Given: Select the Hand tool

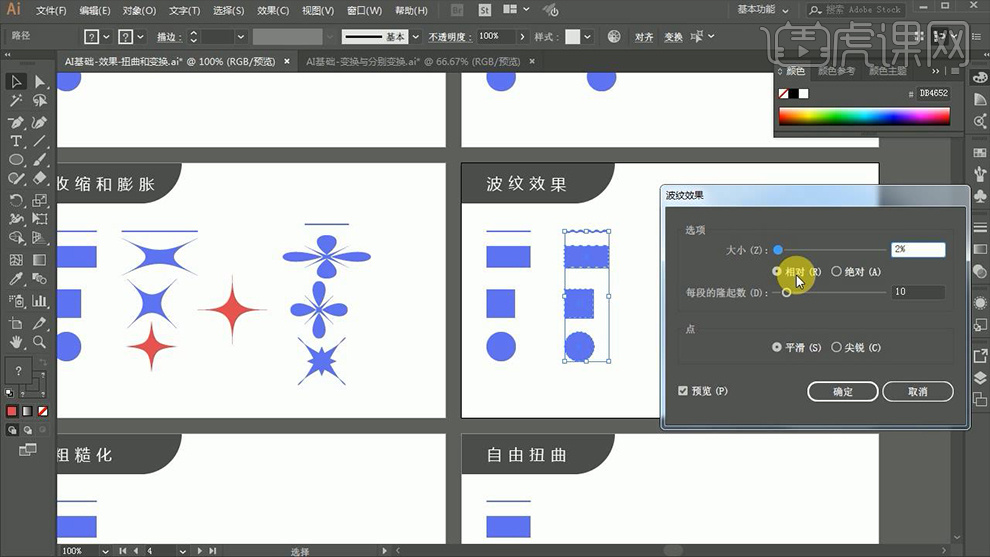Looking at the screenshot, I should tap(16, 342).
